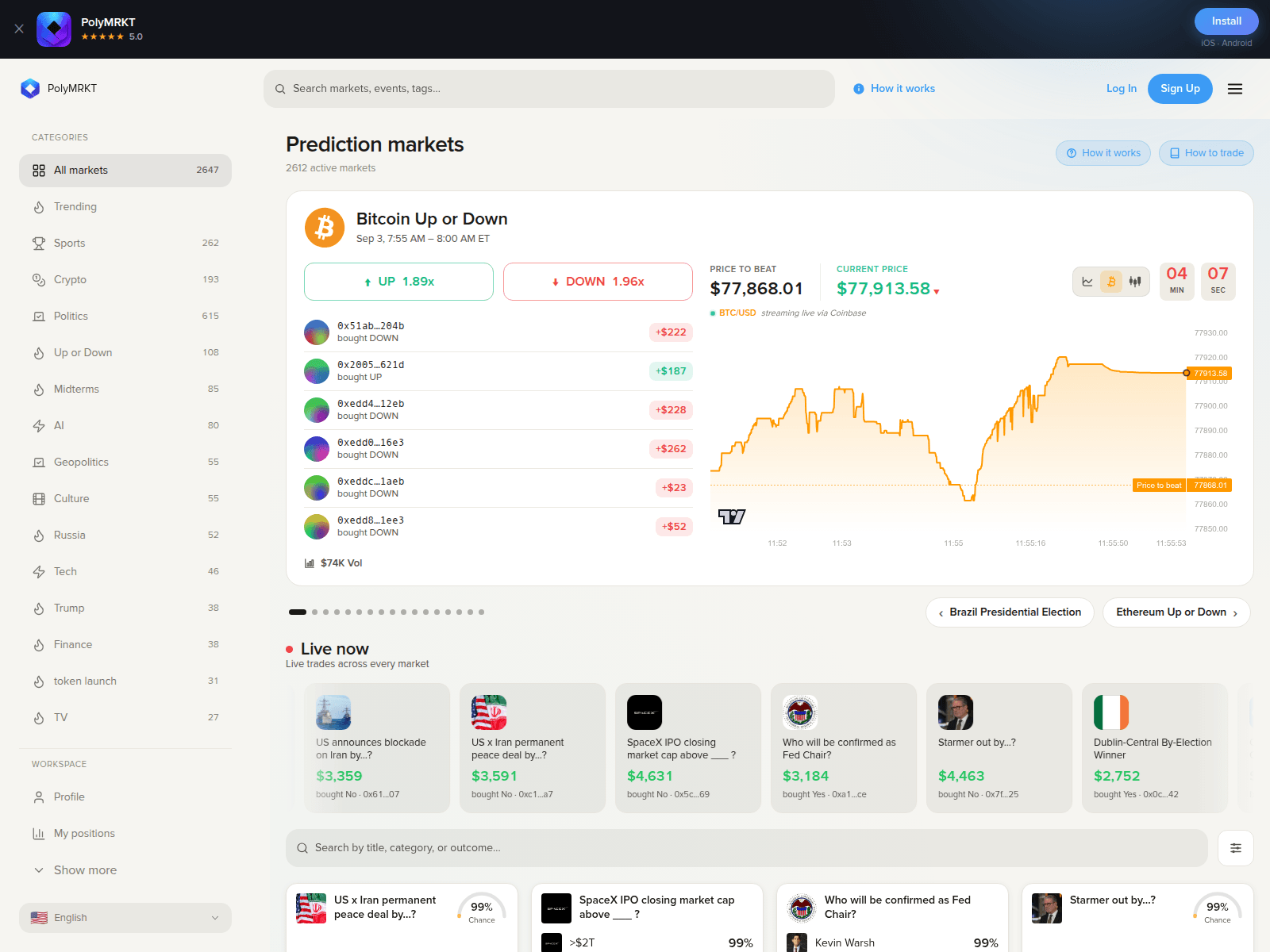This screenshot has height=952, width=1270.
Task: Click the PolyMRKT app icon in banner
Action: coord(54,29)
